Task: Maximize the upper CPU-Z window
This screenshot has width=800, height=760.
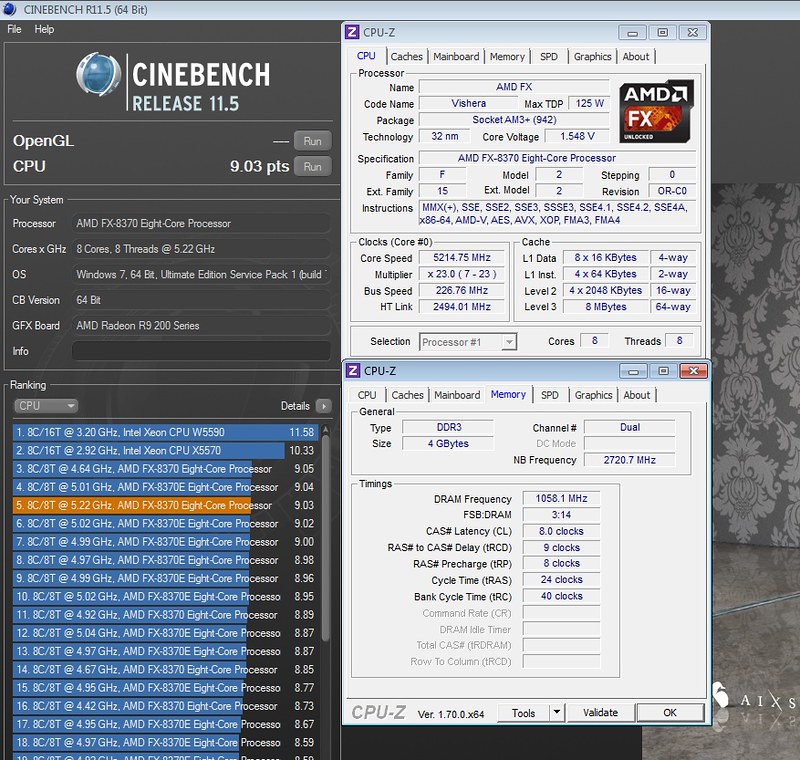Action: pos(662,33)
